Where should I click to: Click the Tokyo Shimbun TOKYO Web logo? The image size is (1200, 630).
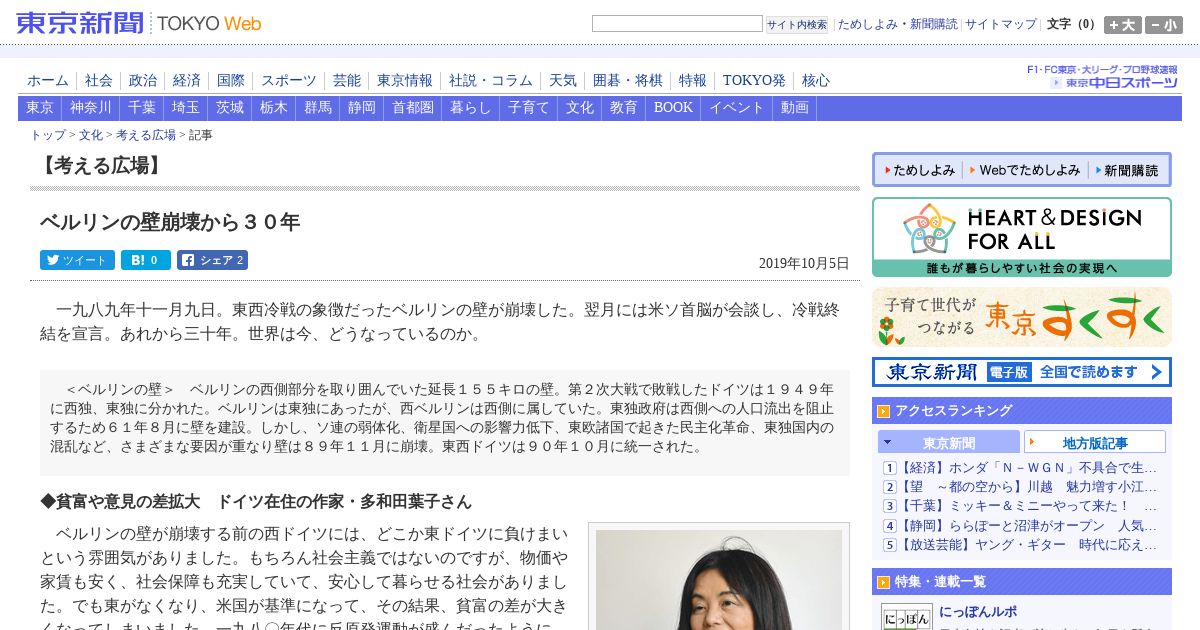[139, 23]
